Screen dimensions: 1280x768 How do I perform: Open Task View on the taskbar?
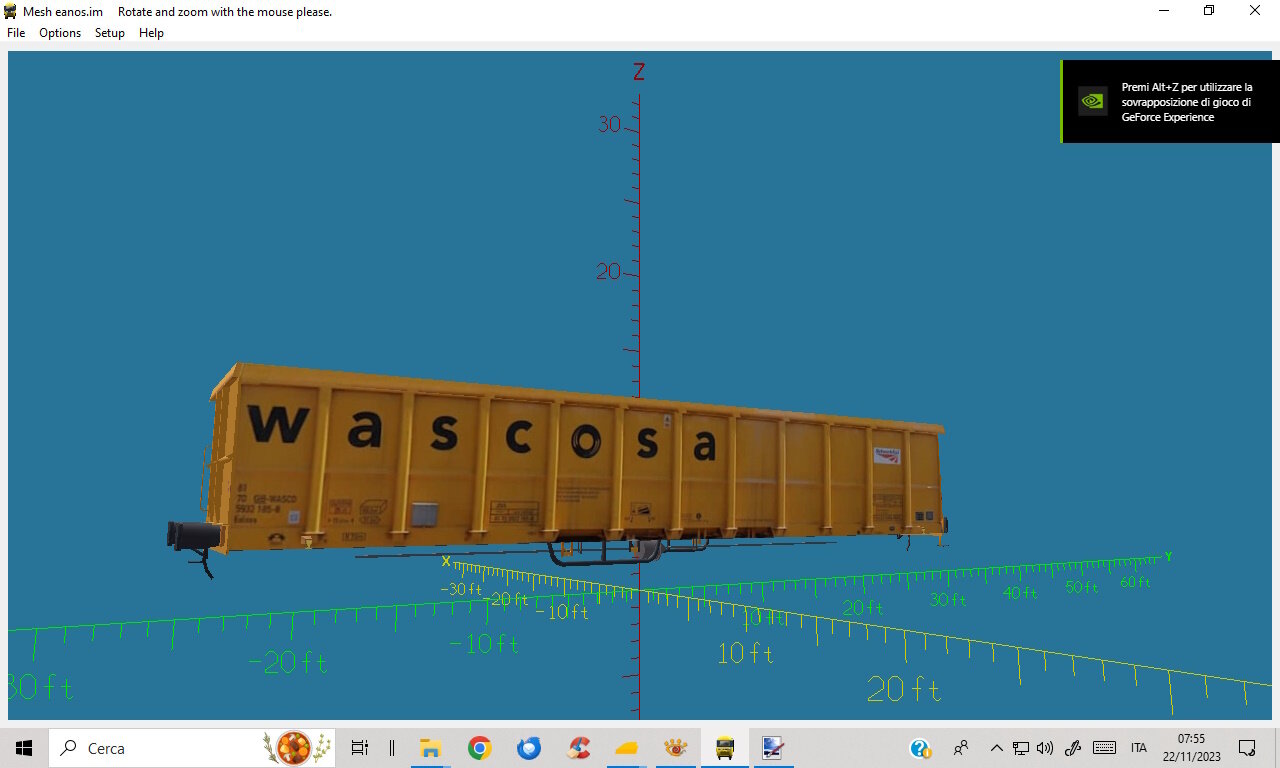360,748
